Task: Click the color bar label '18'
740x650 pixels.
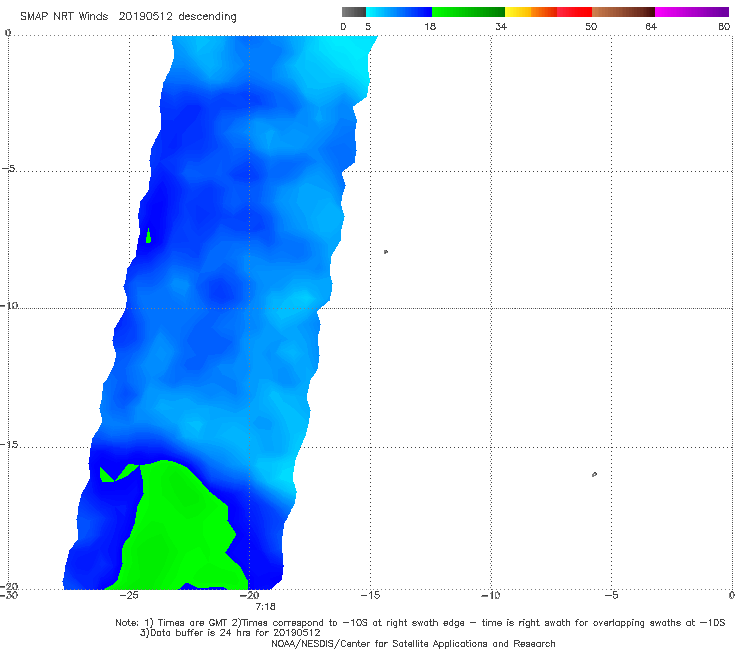Action: [x=430, y=26]
